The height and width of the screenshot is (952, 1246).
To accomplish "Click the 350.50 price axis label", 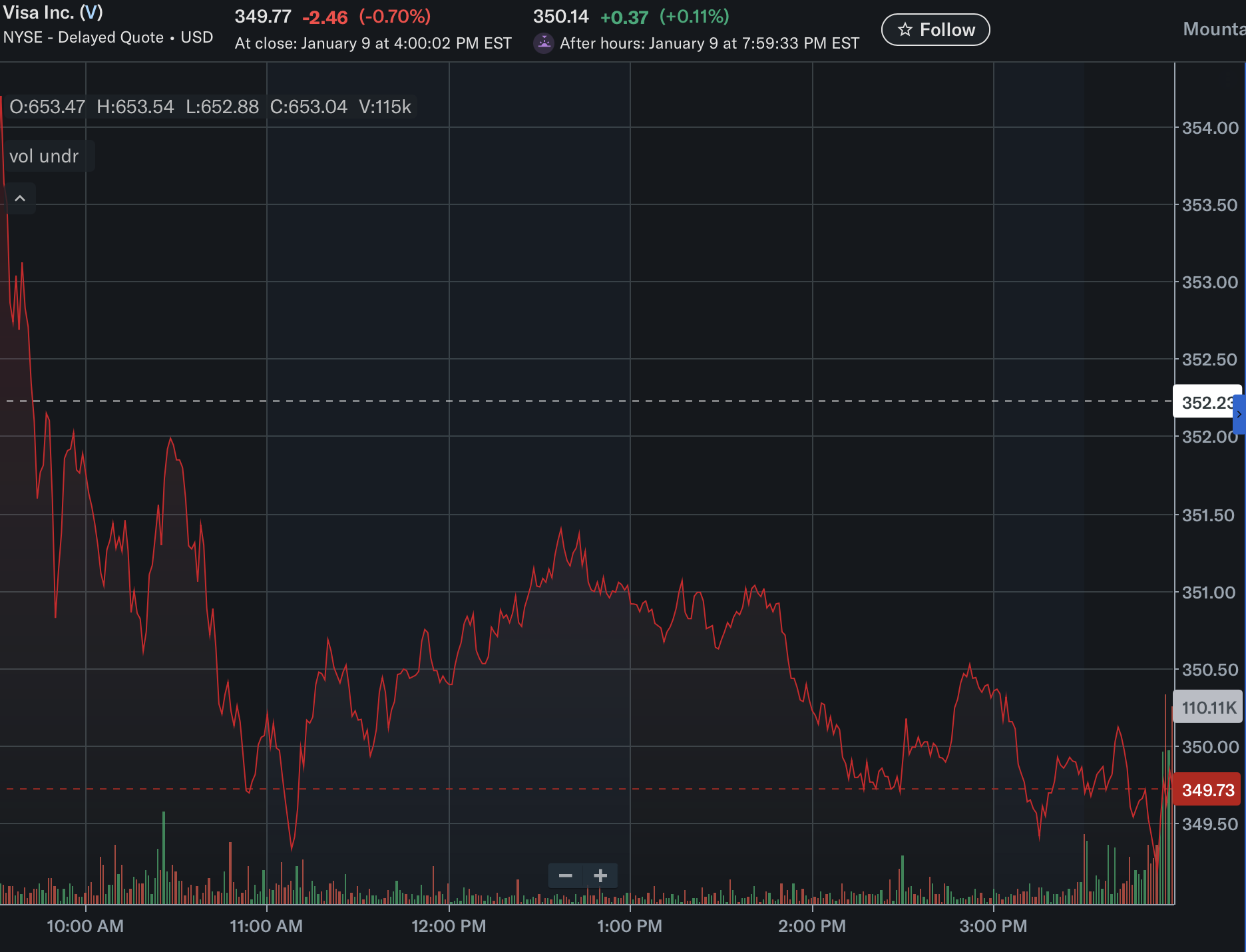I will 1210,670.
